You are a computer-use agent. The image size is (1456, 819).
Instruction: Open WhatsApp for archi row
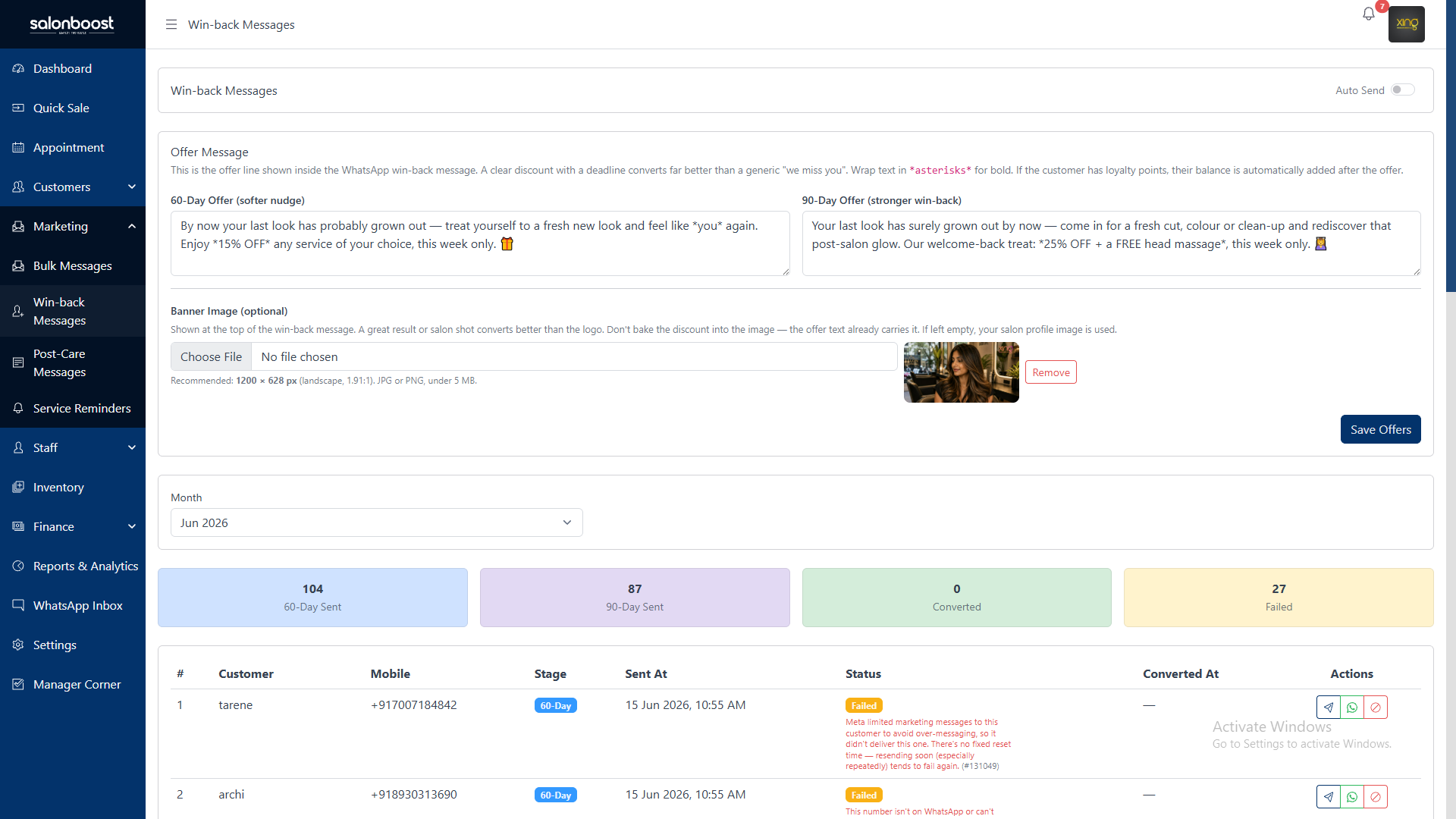click(x=1352, y=797)
